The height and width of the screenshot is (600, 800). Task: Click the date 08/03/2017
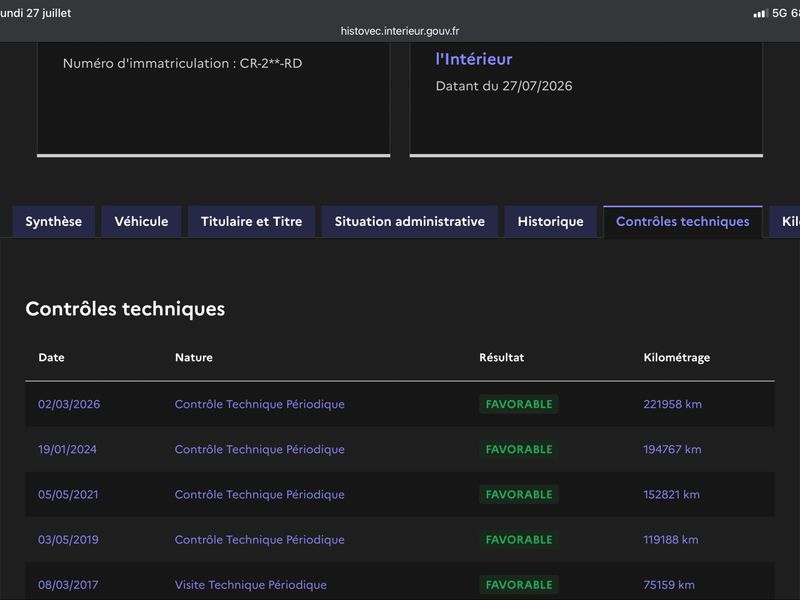[68, 585]
